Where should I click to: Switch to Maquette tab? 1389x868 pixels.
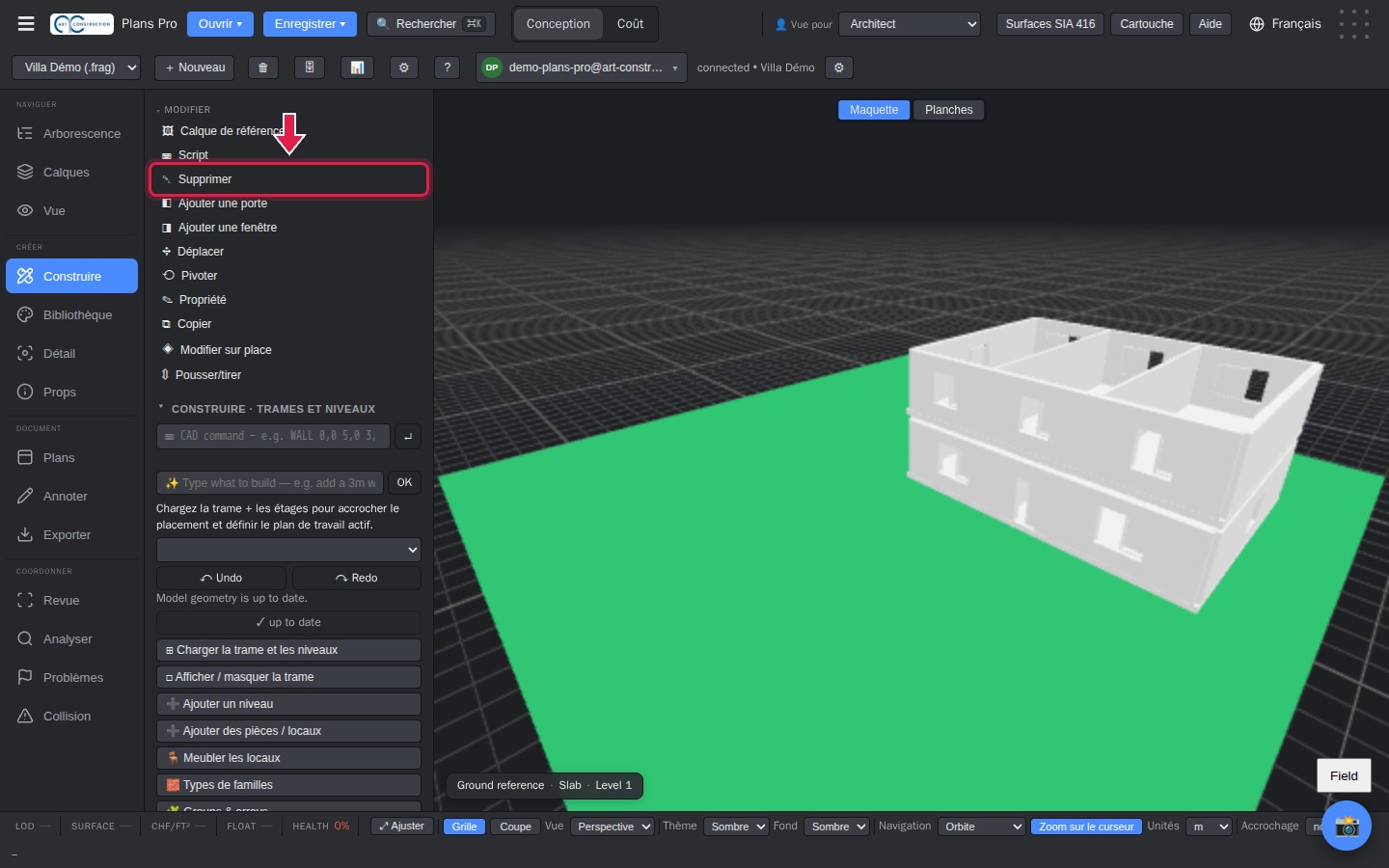click(x=874, y=110)
